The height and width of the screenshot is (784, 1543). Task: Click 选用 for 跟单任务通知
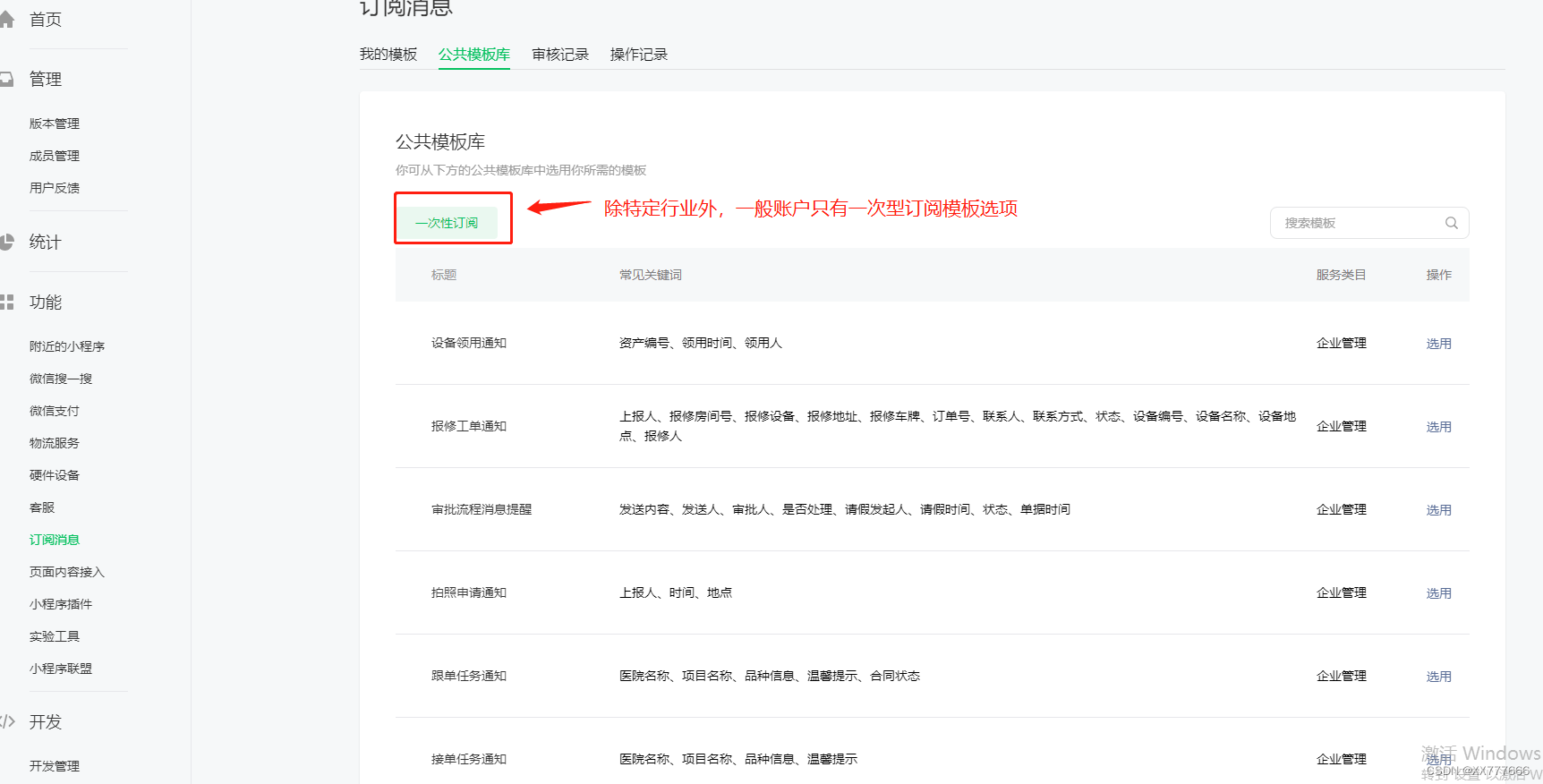tap(1438, 677)
